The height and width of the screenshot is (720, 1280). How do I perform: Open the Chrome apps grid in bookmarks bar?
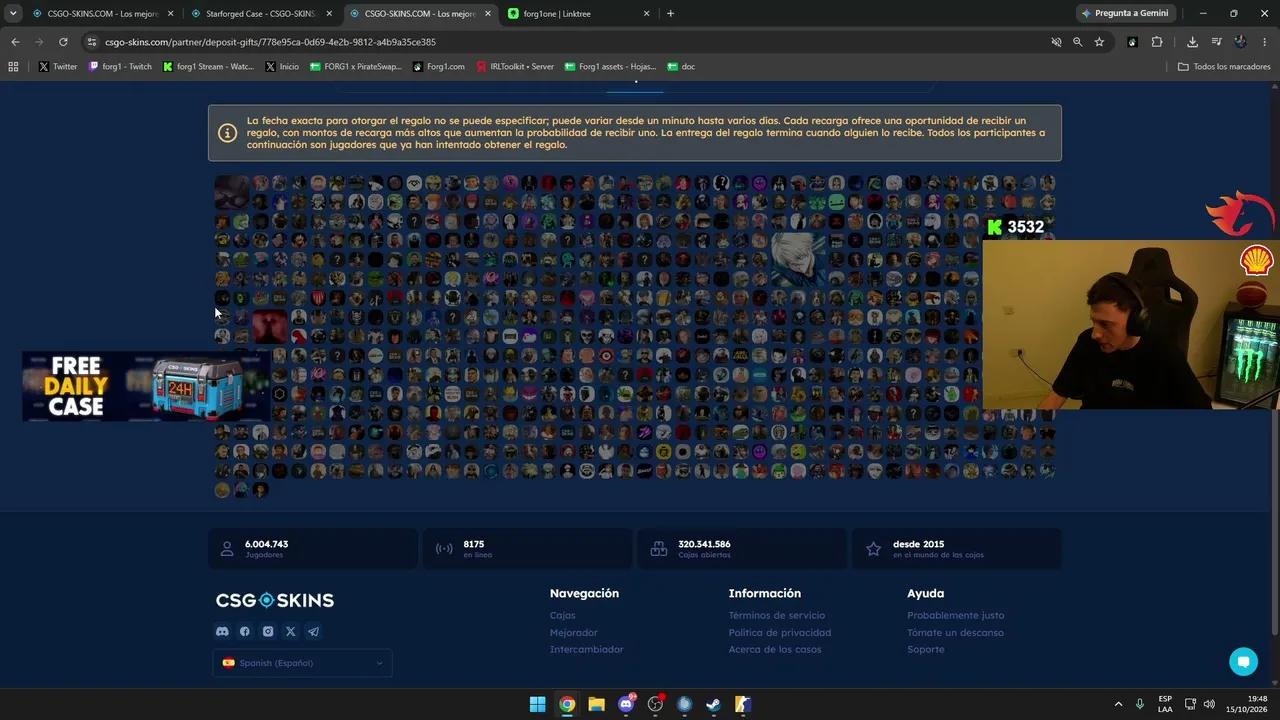13,66
